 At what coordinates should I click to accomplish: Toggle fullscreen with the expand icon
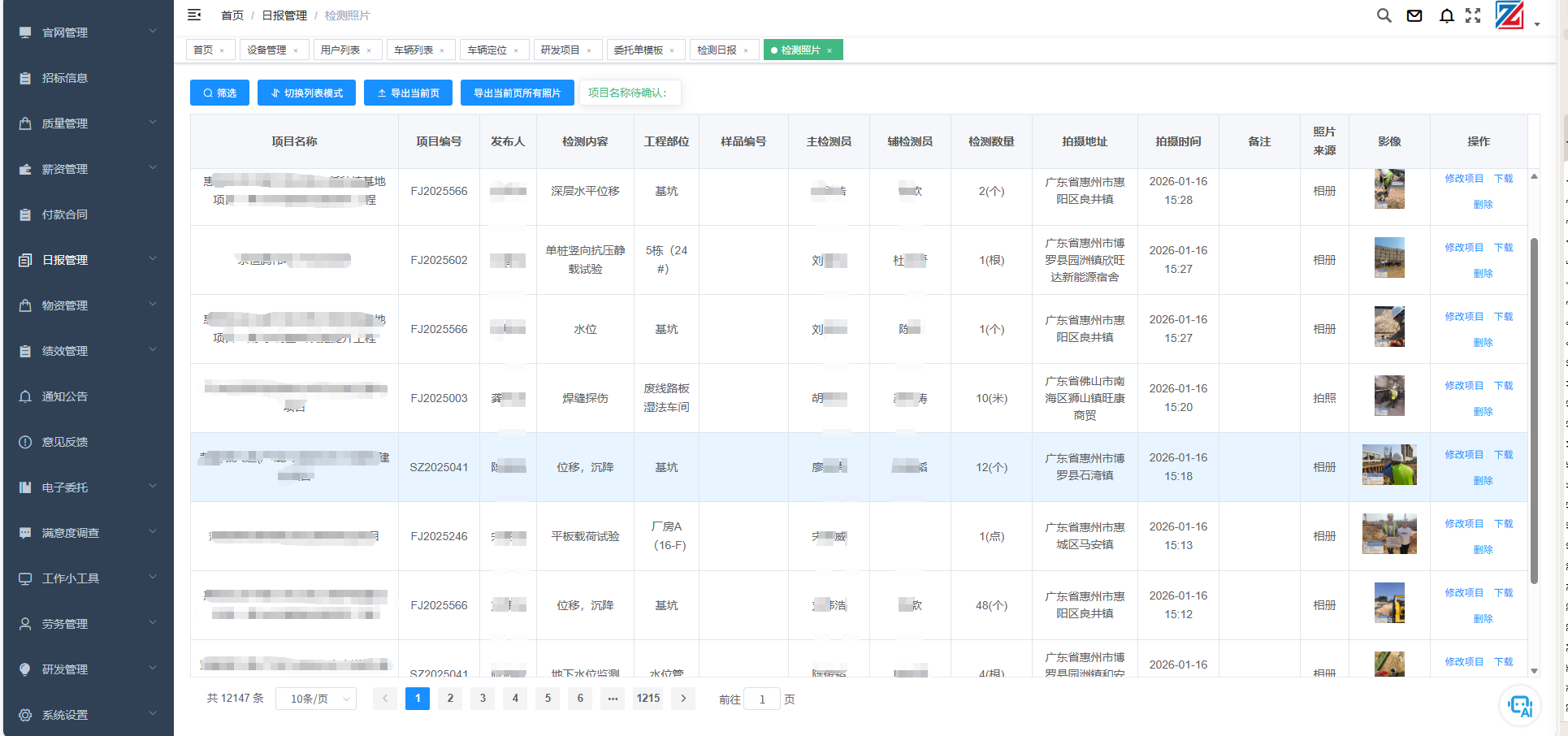coord(1473,15)
